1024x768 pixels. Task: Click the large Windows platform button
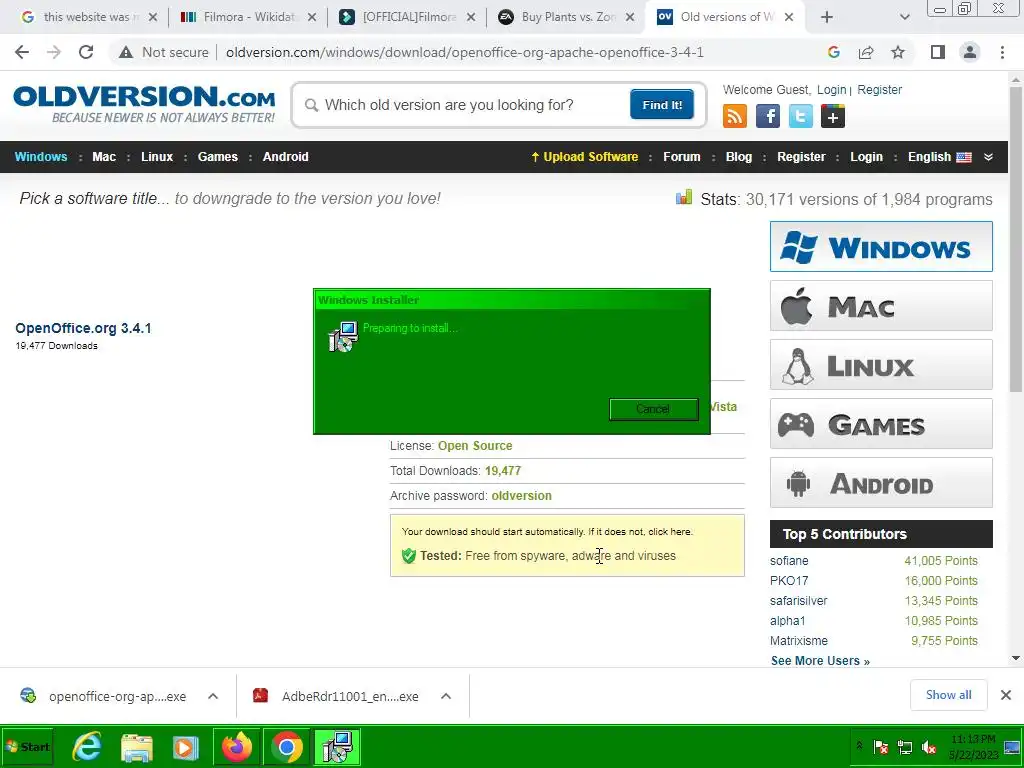[x=881, y=246]
